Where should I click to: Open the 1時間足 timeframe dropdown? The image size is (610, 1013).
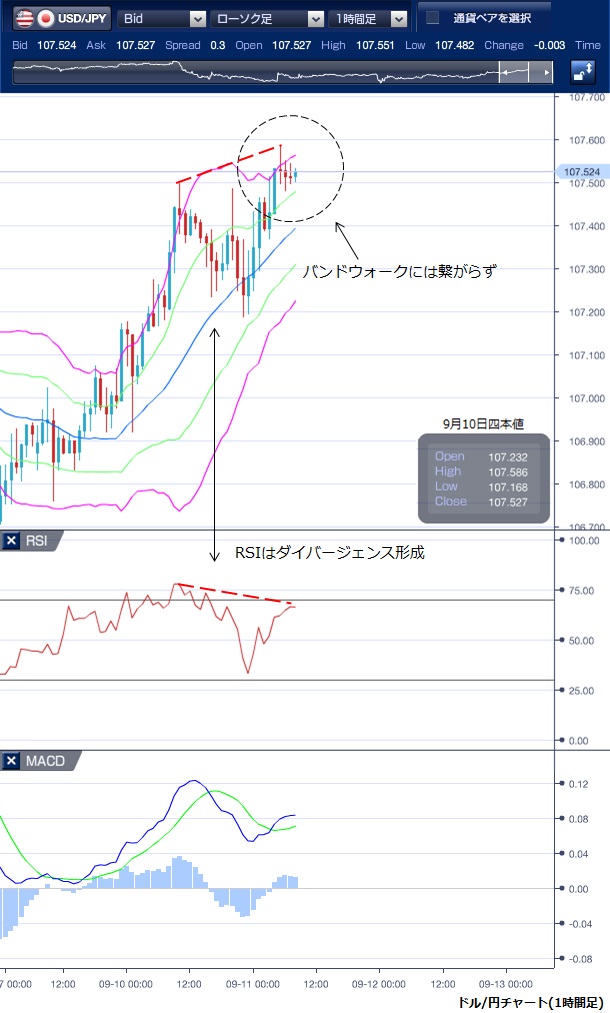tap(368, 18)
